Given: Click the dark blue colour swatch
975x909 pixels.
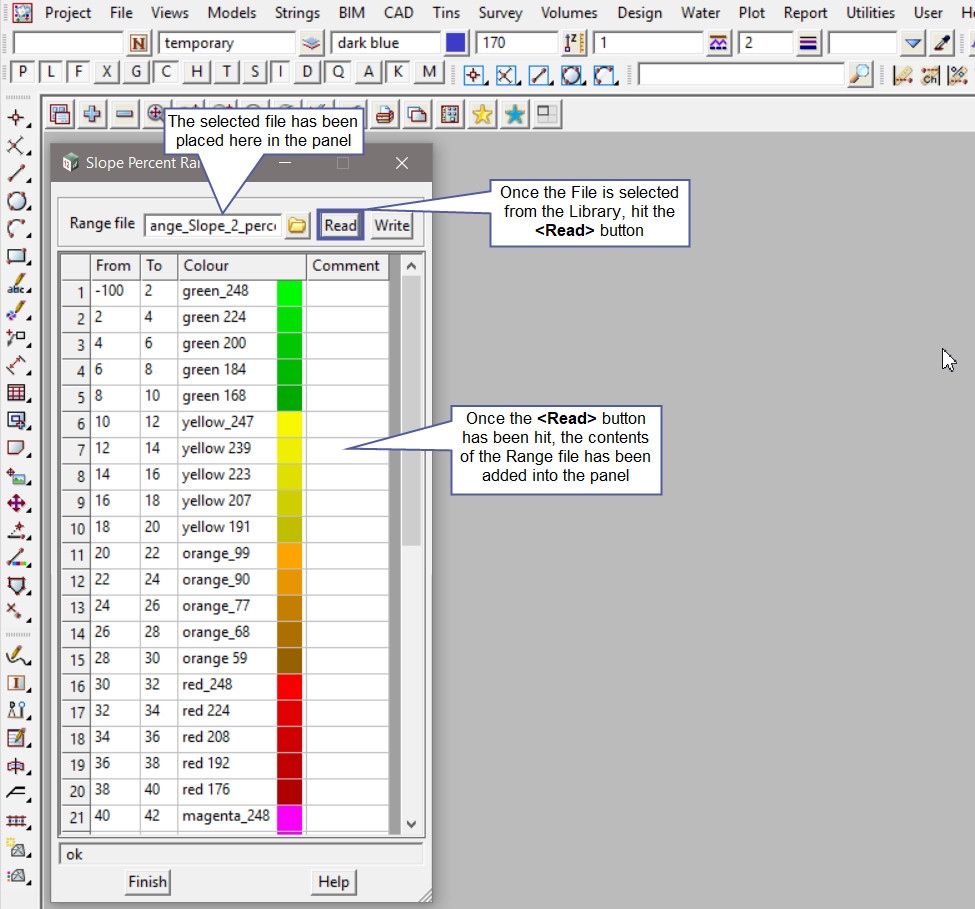Looking at the screenshot, I should click(456, 43).
